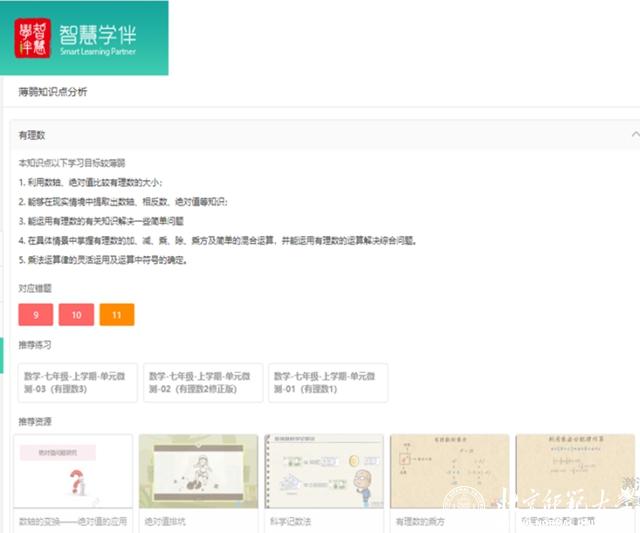Open the question-mark absolute value video thumbnail
Screen dimensions: 640x533
[75, 472]
